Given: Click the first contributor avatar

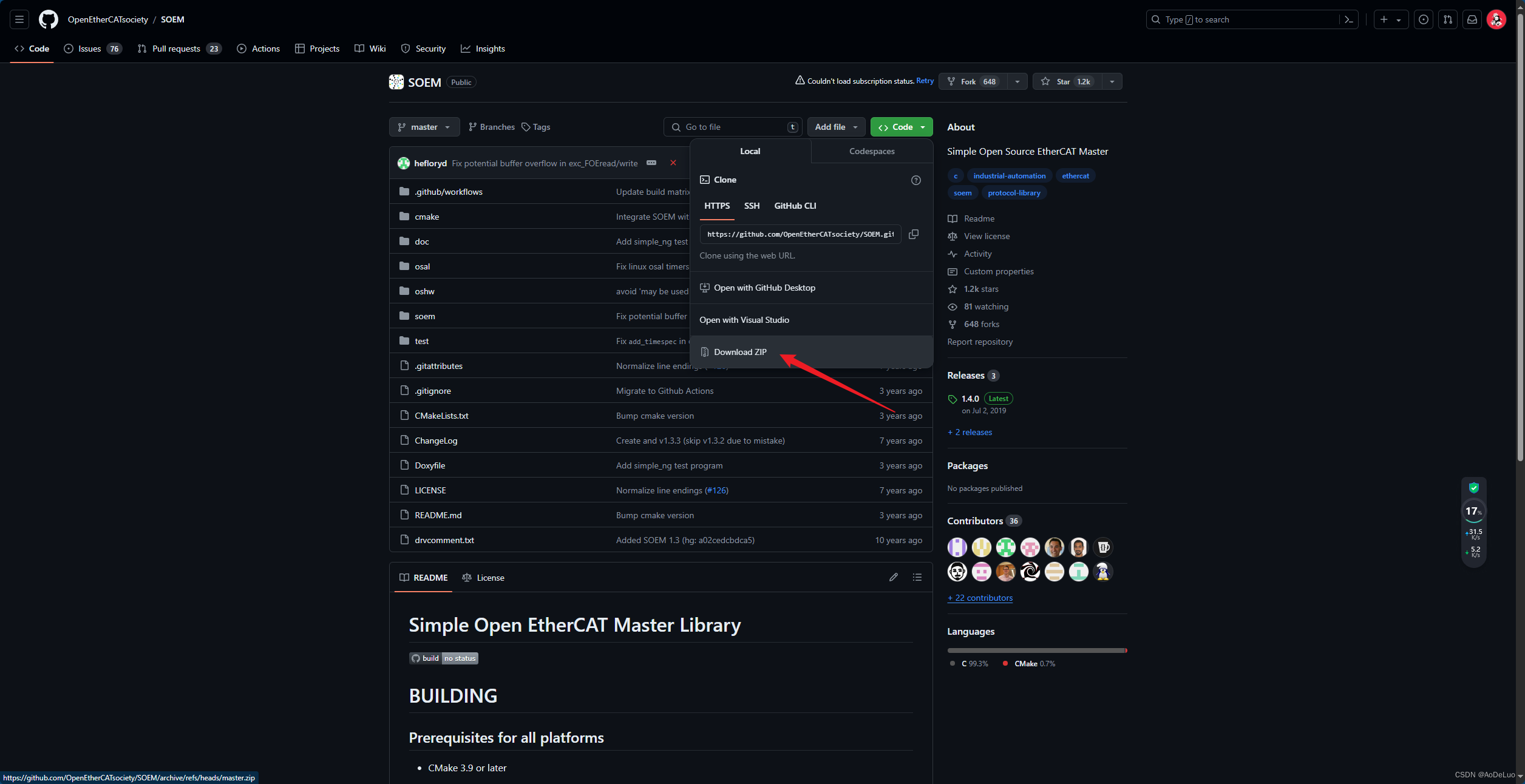Looking at the screenshot, I should [957, 547].
